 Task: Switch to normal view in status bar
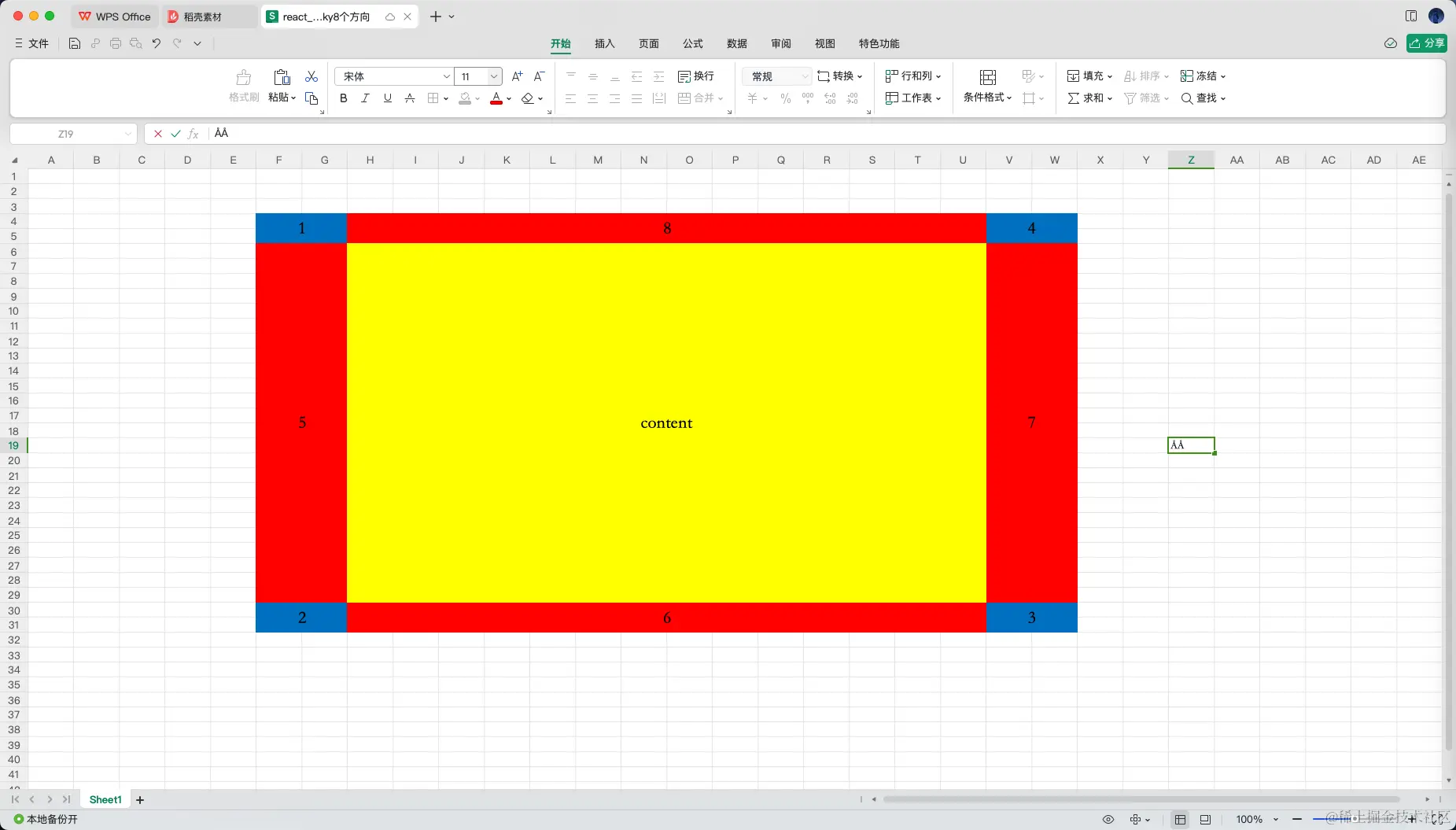click(x=1180, y=819)
